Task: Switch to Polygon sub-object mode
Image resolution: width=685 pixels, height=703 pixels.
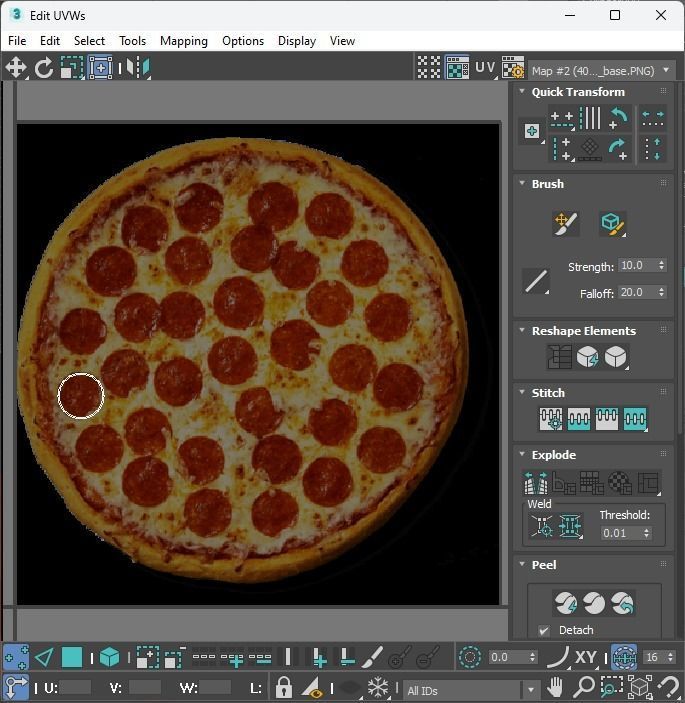Action: (72, 658)
